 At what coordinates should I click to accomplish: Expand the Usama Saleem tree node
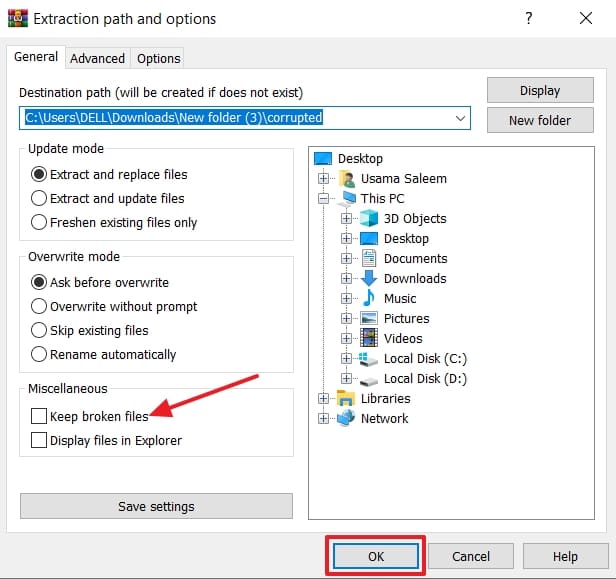pyautogui.click(x=323, y=179)
